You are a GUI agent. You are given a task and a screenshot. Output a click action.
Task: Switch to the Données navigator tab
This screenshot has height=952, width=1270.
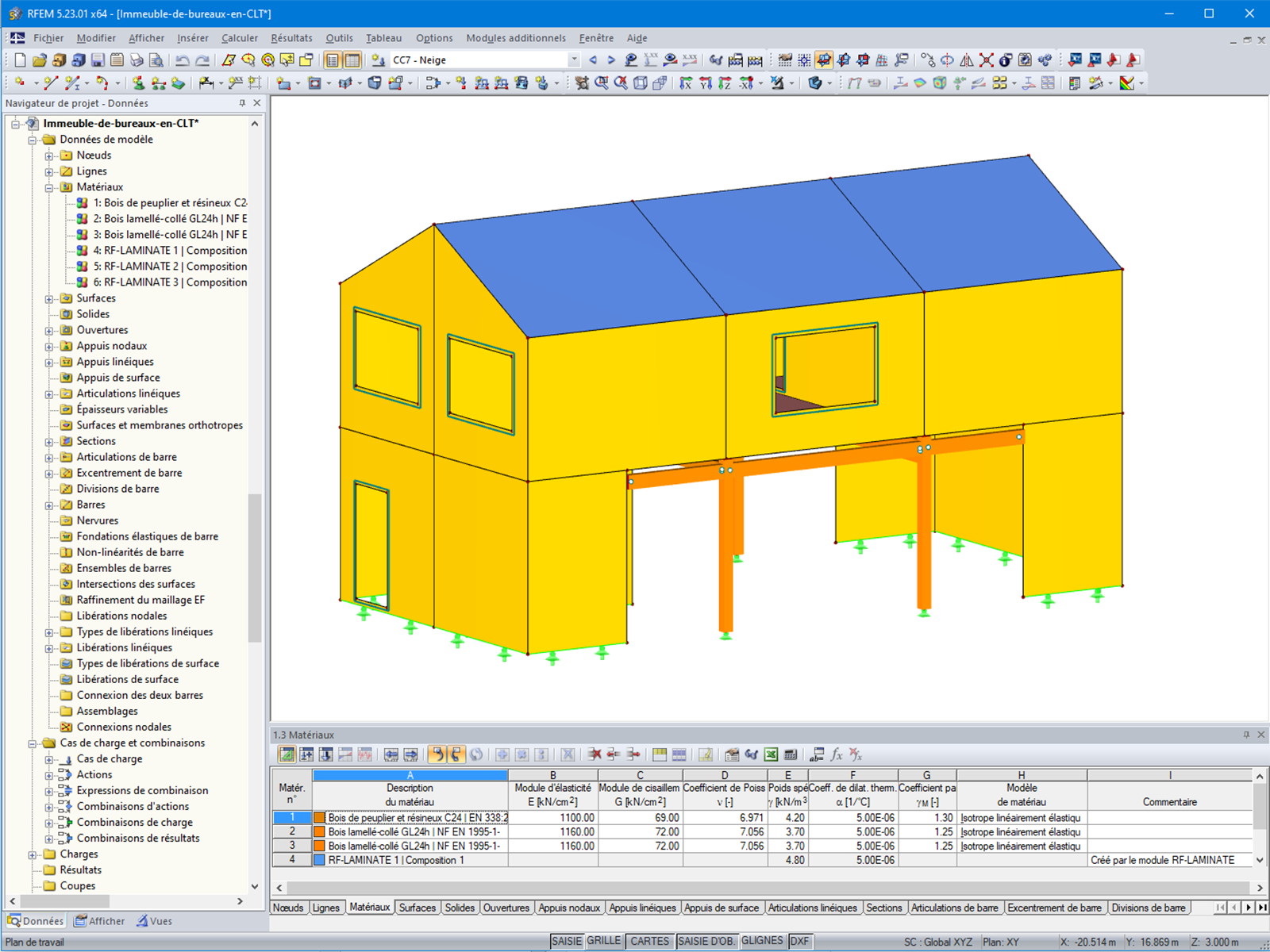point(36,921)
